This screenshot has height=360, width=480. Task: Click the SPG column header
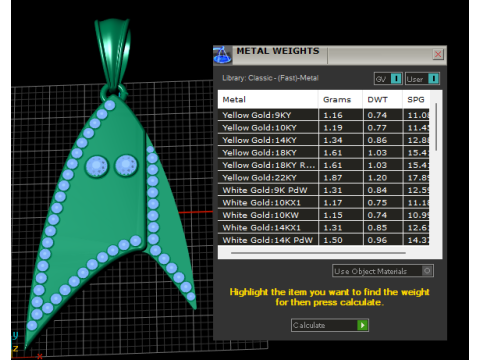click(x=416, y=99)
